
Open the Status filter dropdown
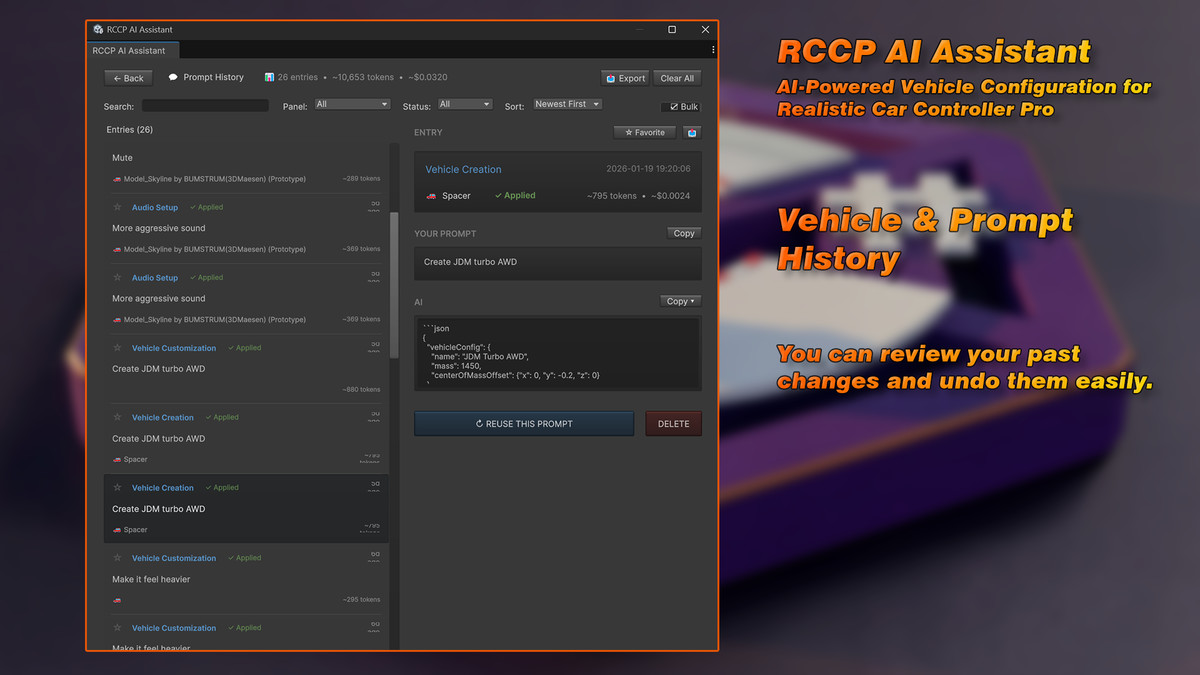click(x=465, y=104)
